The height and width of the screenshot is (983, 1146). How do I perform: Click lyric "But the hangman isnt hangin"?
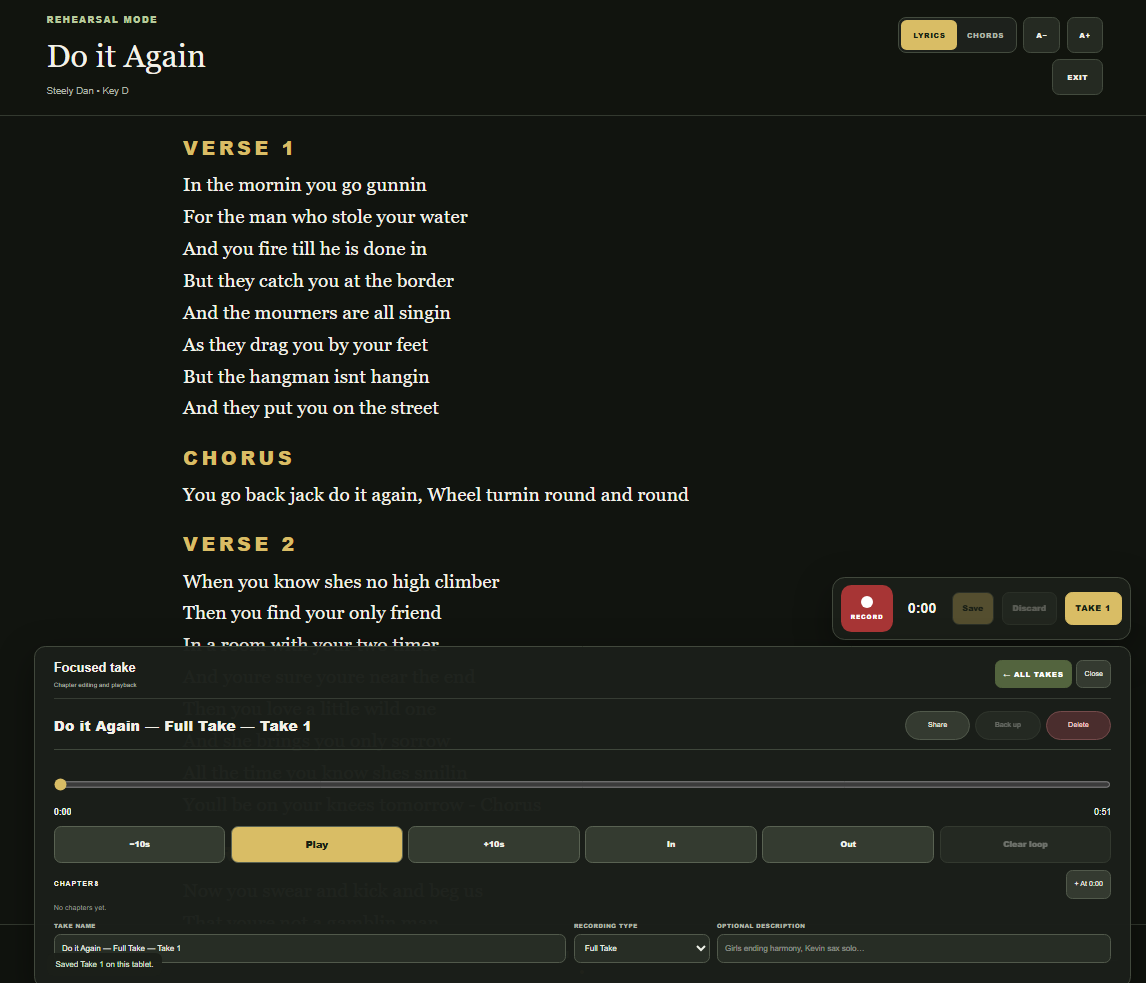coord(306,376)
